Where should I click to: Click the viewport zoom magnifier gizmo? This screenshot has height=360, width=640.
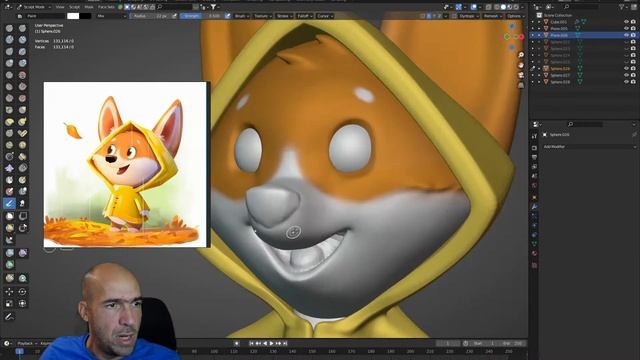tap(521, 55)
